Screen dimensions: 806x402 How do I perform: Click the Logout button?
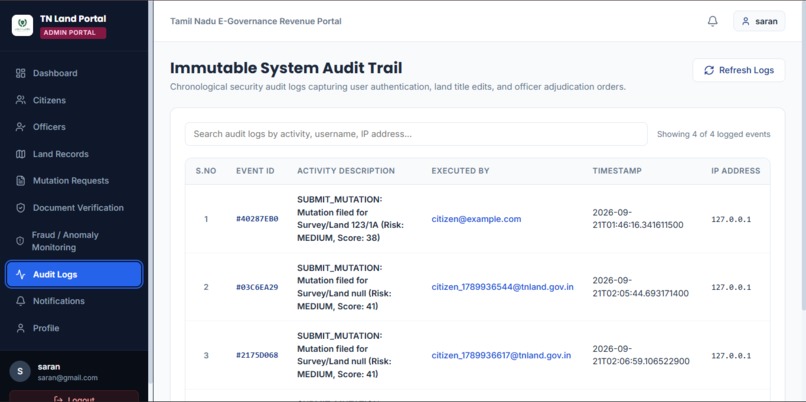(74, 397)
